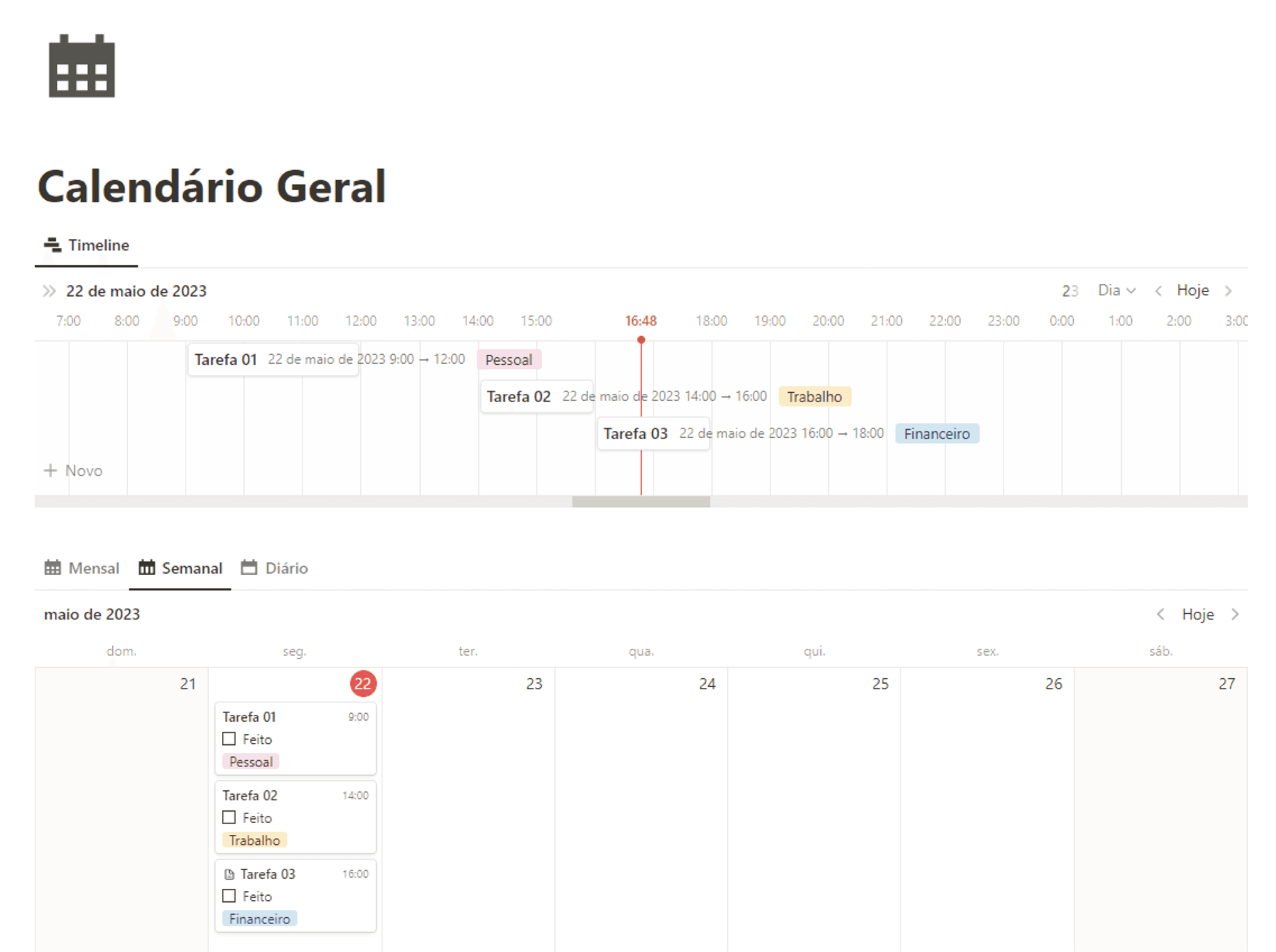1276x952 pixels.
Task: Click the Mensal calendar icon
Action: pyautogui.click(x=53, y=568)
